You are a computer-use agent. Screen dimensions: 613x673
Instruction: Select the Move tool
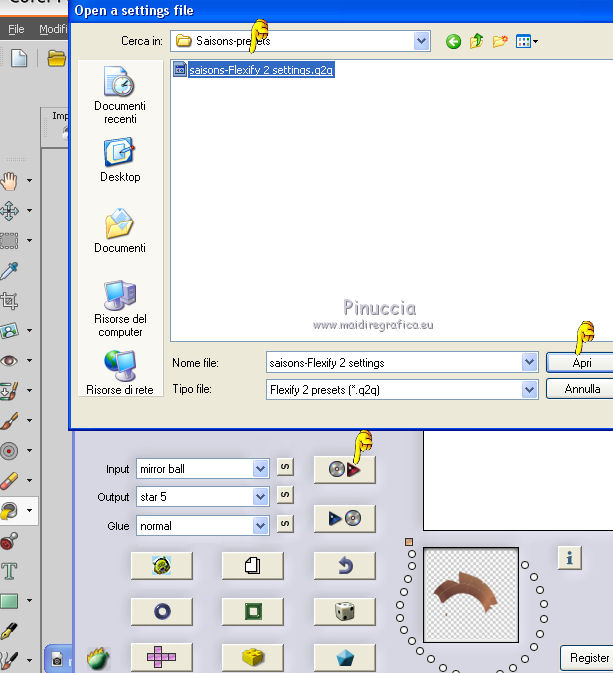tap(9, 211)
